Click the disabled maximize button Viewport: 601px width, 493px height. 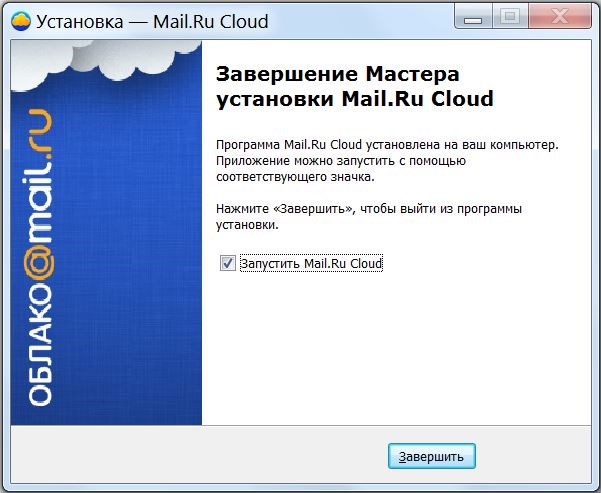(510, 16)
